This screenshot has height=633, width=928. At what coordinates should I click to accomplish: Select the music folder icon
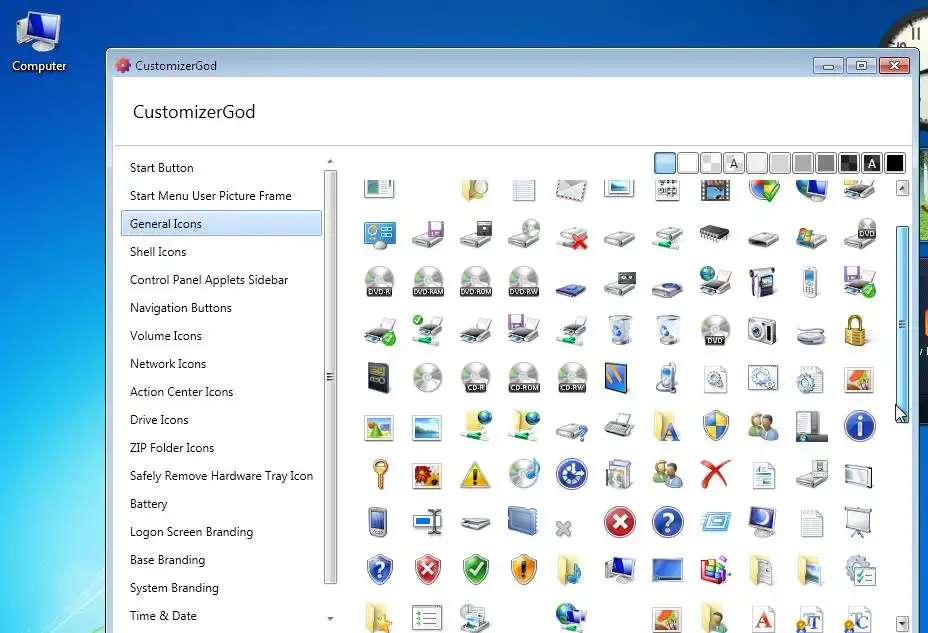click(x=569, y=570)
